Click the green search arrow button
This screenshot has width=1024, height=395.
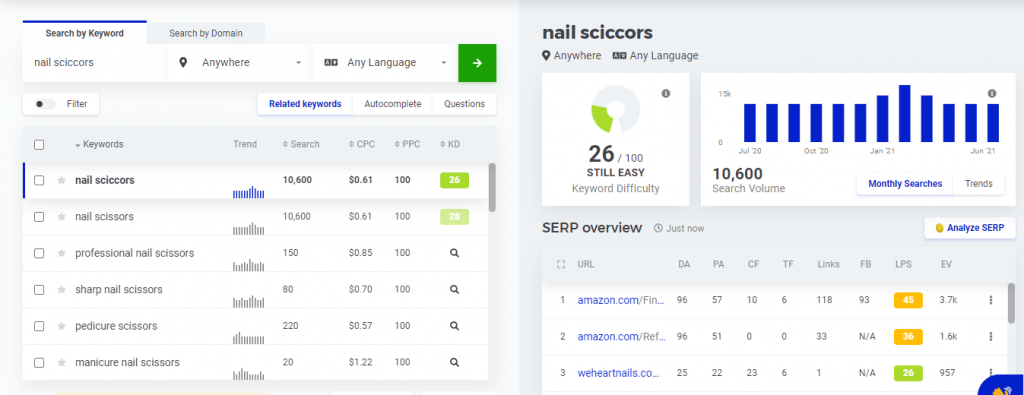(477, 63)
